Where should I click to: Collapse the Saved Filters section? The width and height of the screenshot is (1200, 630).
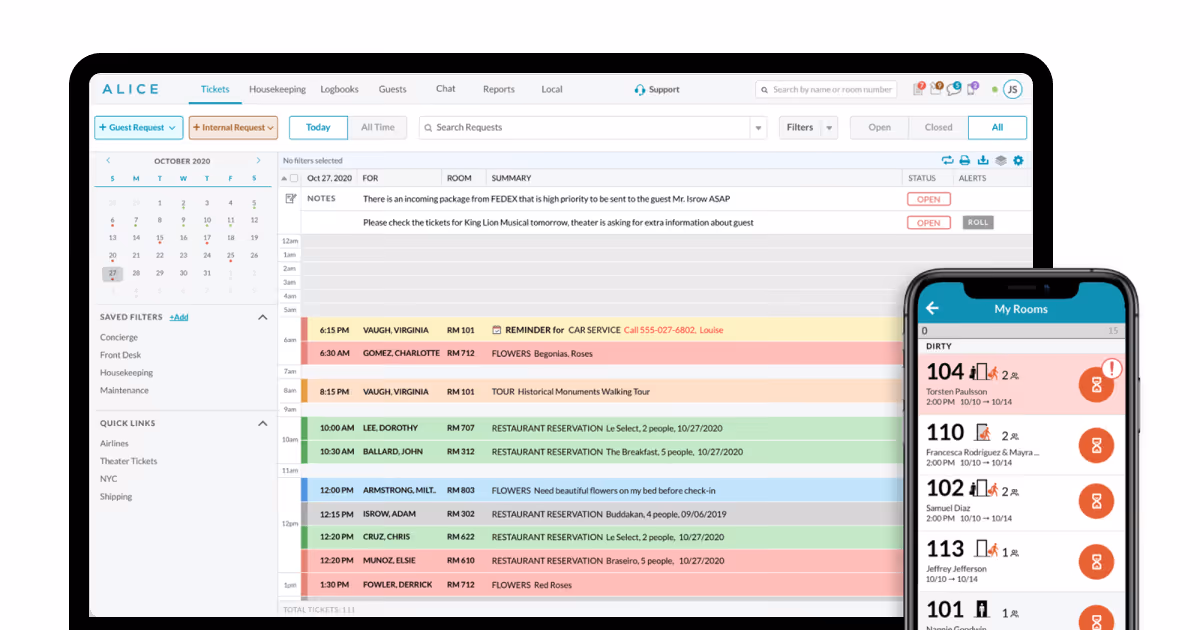click(263, 317)
